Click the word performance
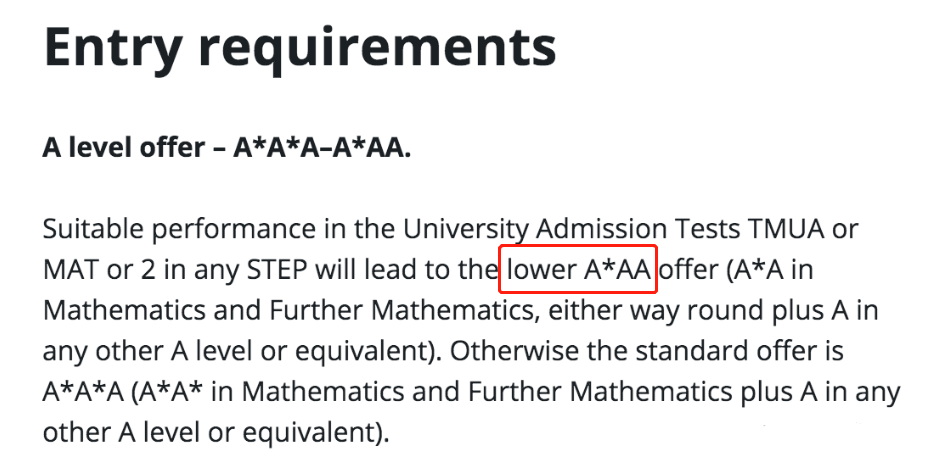 click(x=235, y=231)
